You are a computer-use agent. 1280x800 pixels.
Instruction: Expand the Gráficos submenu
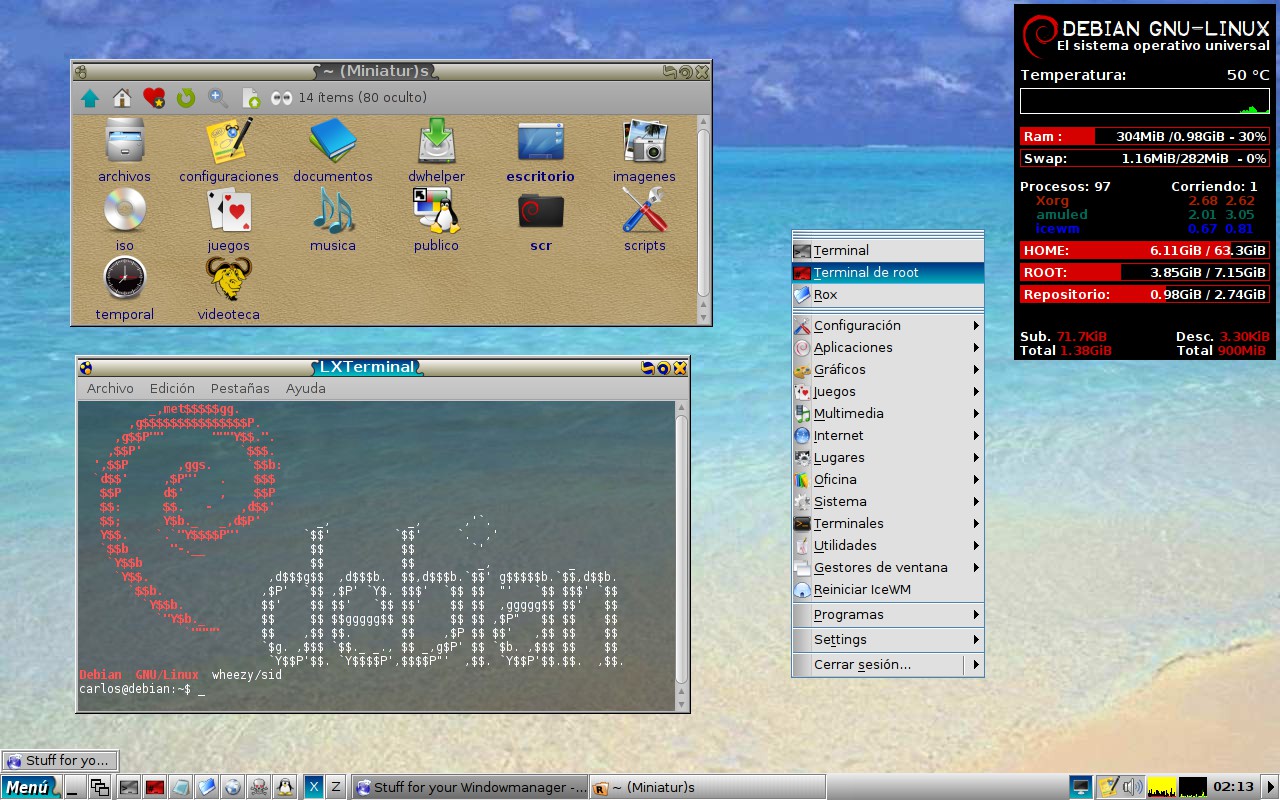tap(888, 369)
